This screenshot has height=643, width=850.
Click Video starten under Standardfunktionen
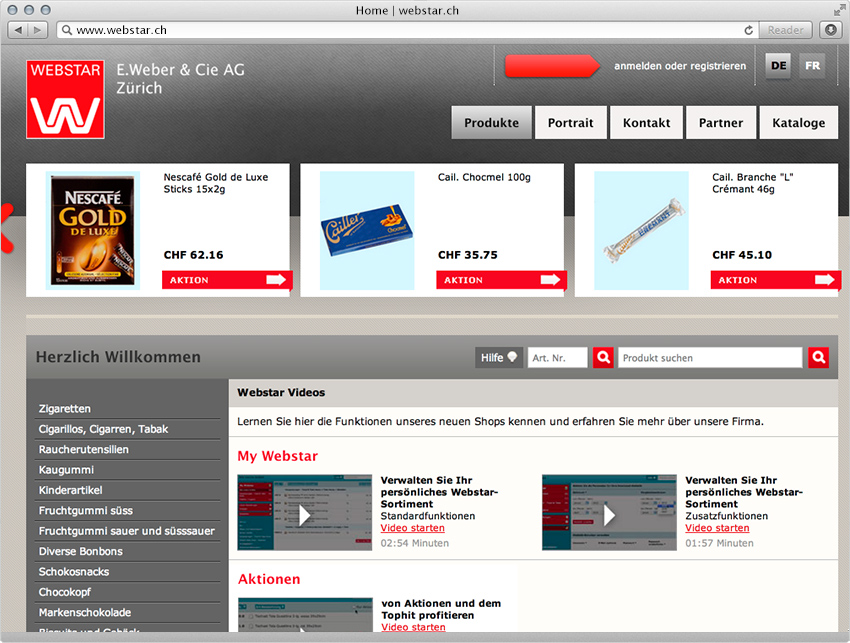[x=413, y=528]
